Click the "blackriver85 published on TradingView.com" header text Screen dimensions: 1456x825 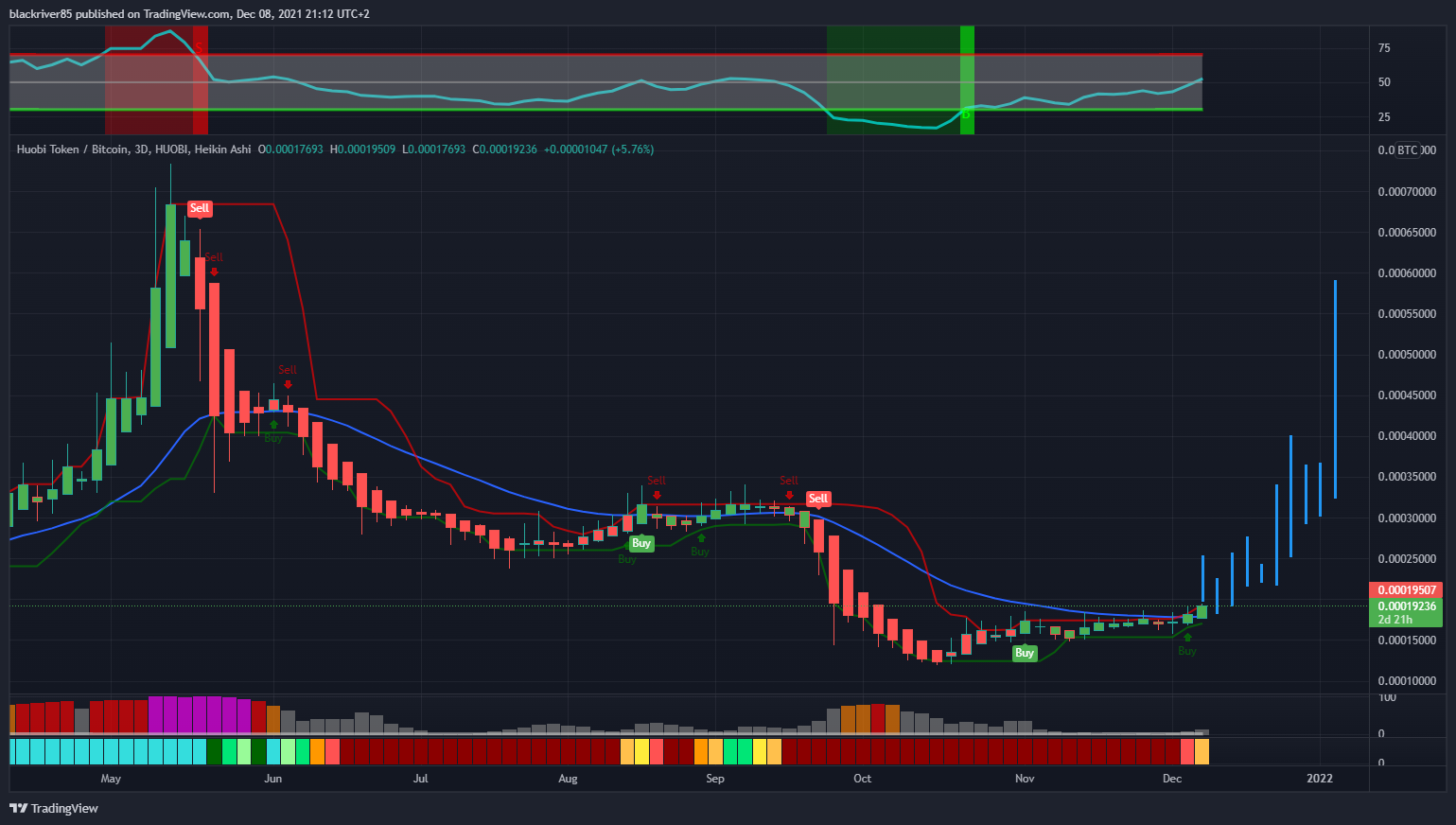click(x=119, y=14)
